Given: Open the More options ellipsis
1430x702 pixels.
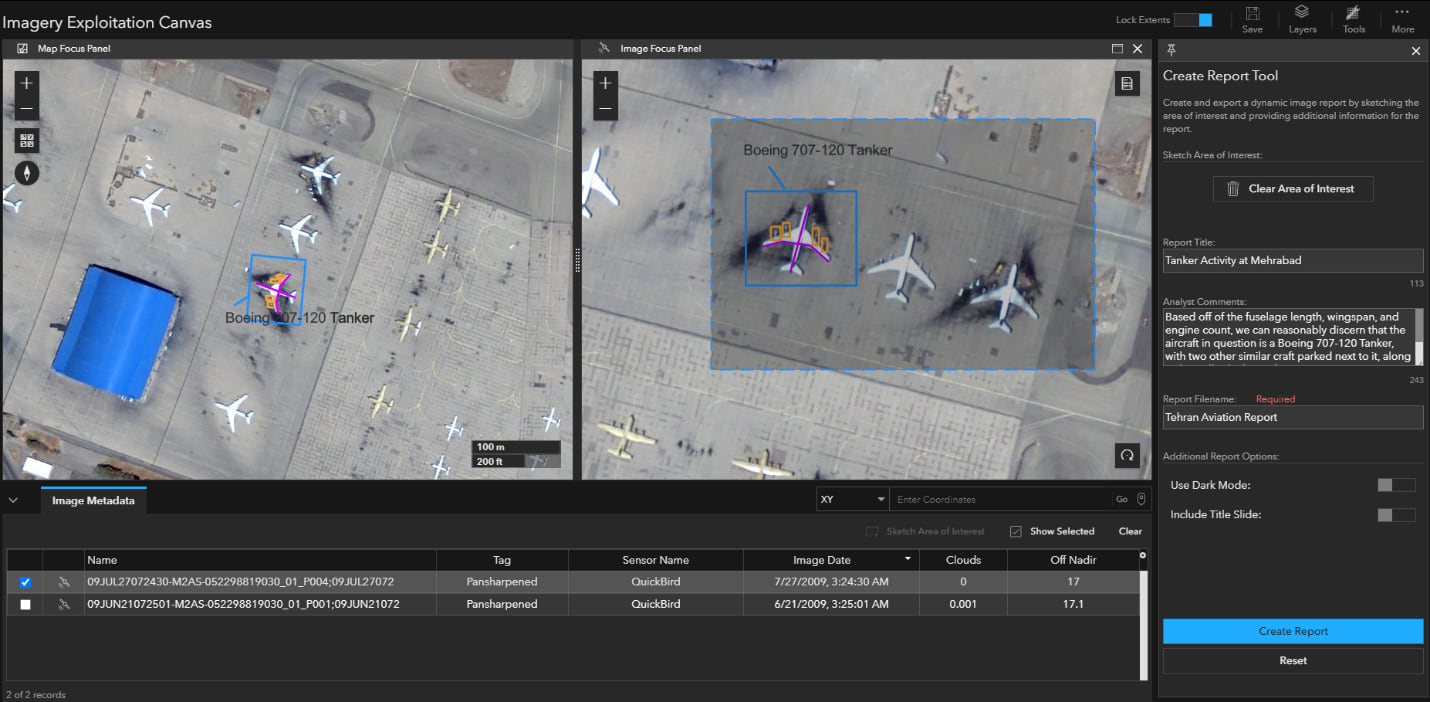Looking at the screenshot, I should [1402, 12].
